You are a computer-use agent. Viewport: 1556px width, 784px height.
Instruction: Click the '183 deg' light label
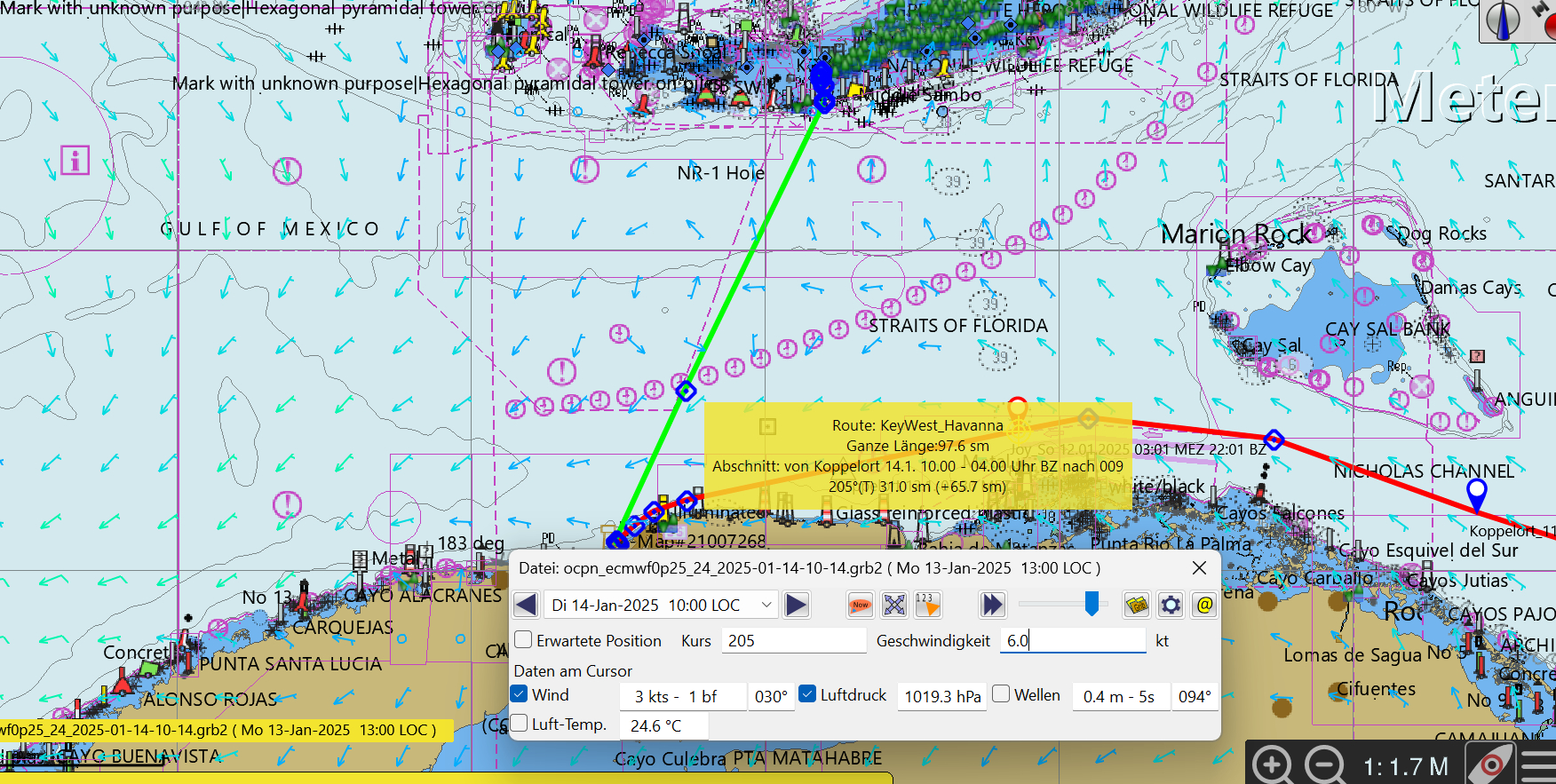tap(471, 542)
